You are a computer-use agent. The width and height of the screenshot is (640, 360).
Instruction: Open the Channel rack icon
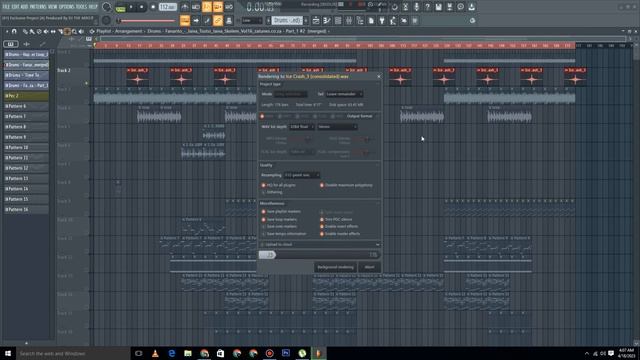click(338, 20)
